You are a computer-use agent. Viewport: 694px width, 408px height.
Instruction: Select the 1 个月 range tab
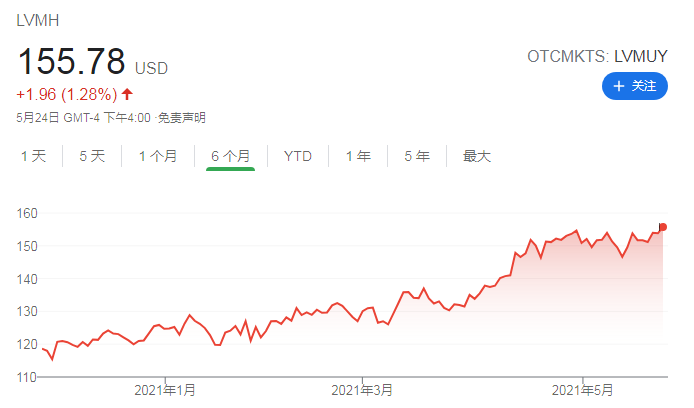(158, 156)
